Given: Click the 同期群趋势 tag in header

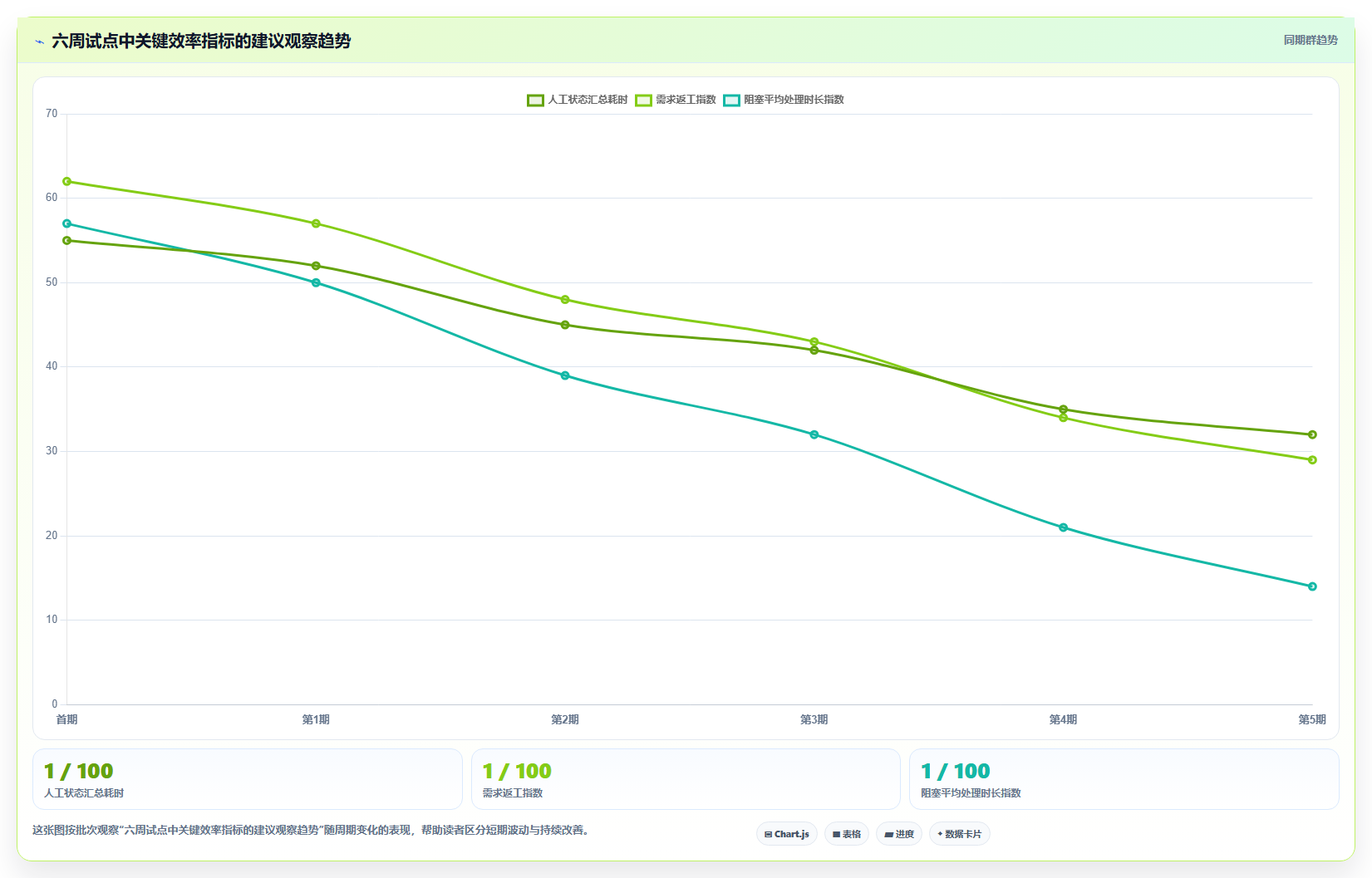Looking at the screenshot, I should point(1311,40).
